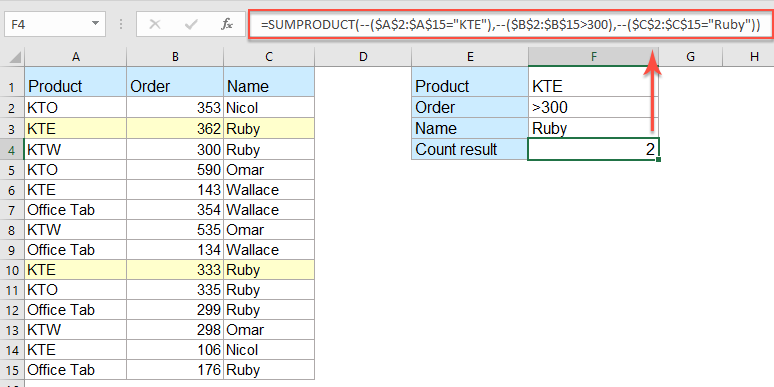This screenshot has height=387, width=774.
Task: Click cell with order value 590
Action: (175, 170)
